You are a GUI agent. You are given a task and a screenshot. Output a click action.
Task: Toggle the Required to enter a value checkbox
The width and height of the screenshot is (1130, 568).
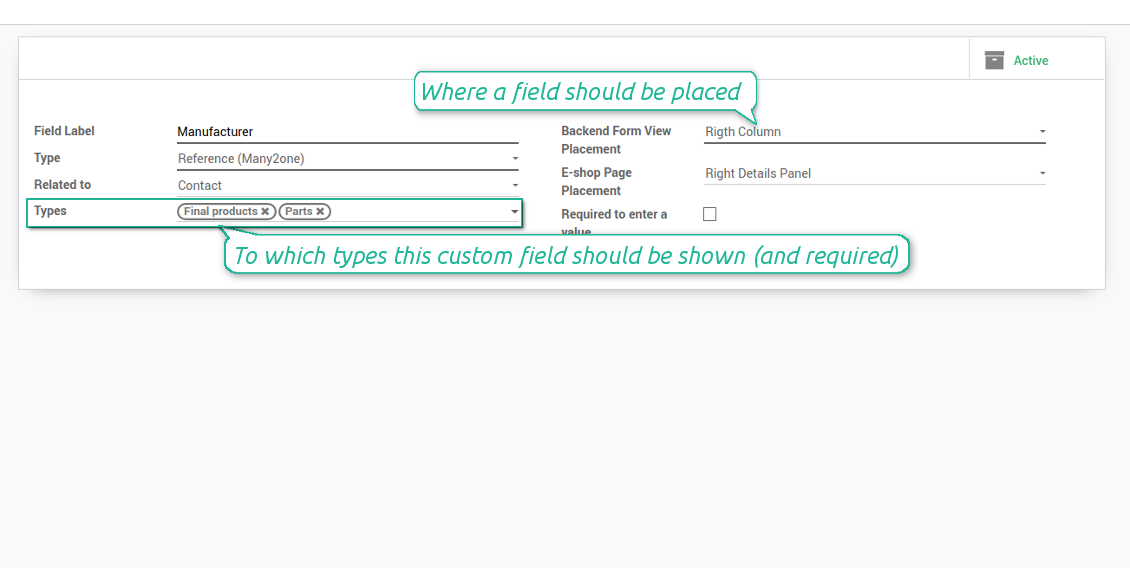[x=710, y=214]
